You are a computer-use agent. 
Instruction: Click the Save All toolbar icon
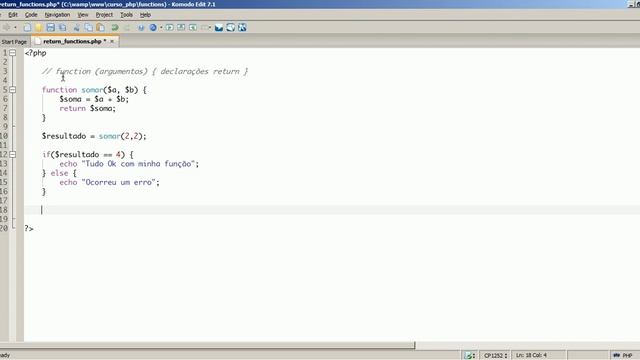[62, 27]
